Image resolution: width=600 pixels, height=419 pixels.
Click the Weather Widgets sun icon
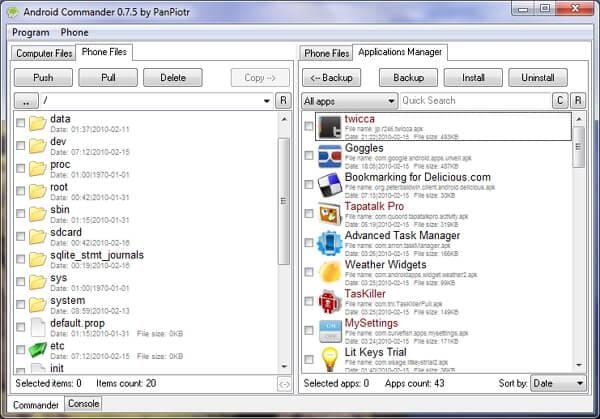click(x=329, y=272)
